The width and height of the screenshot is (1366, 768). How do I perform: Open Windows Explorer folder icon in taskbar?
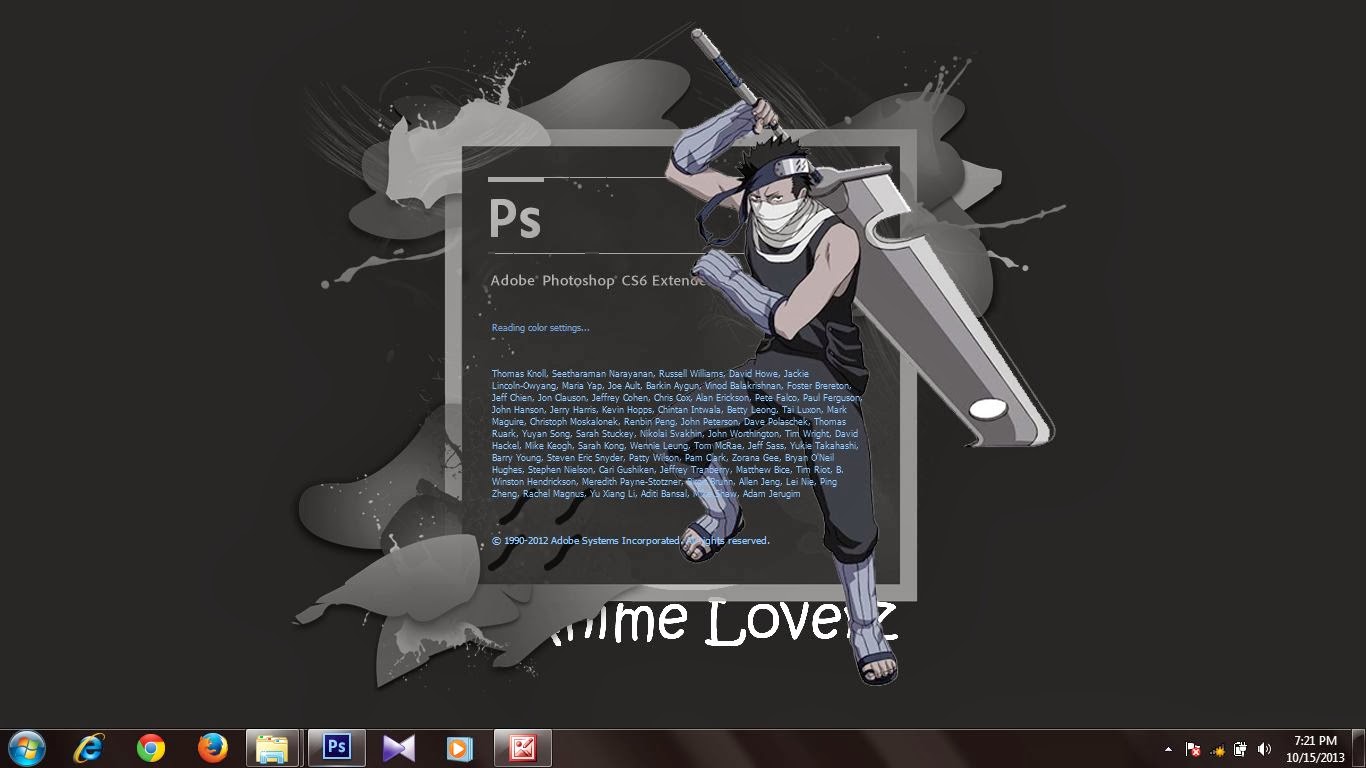272,748
